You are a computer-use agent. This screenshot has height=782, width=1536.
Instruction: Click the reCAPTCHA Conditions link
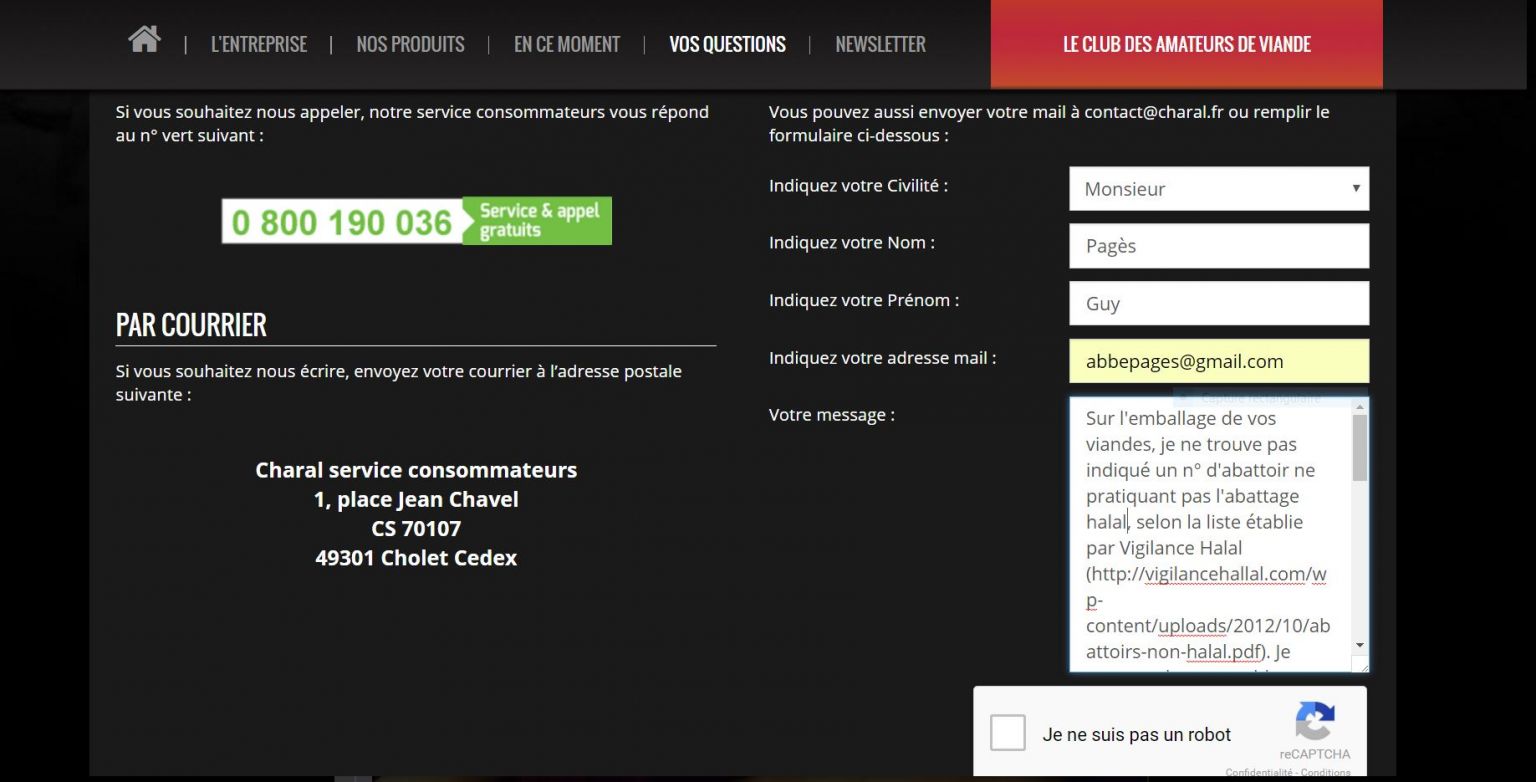[1328, 772]
